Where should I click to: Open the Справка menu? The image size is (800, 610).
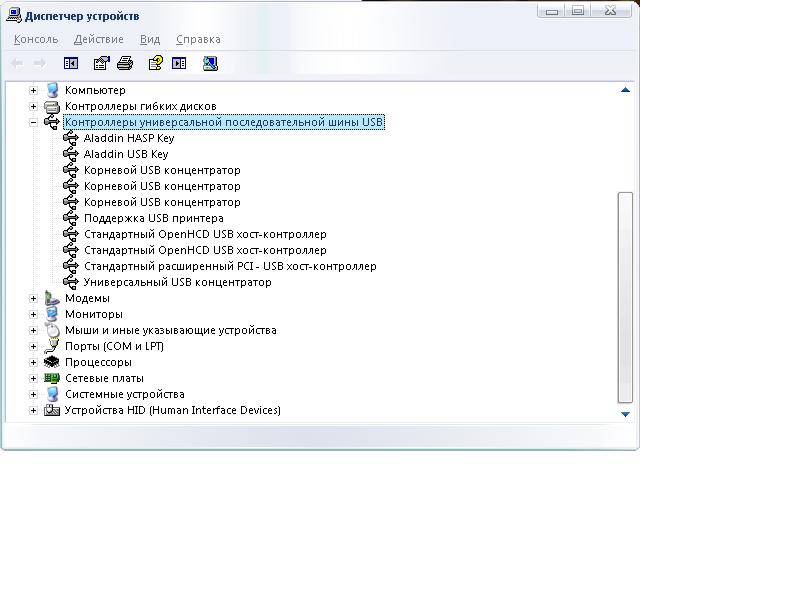coord(198,39)
